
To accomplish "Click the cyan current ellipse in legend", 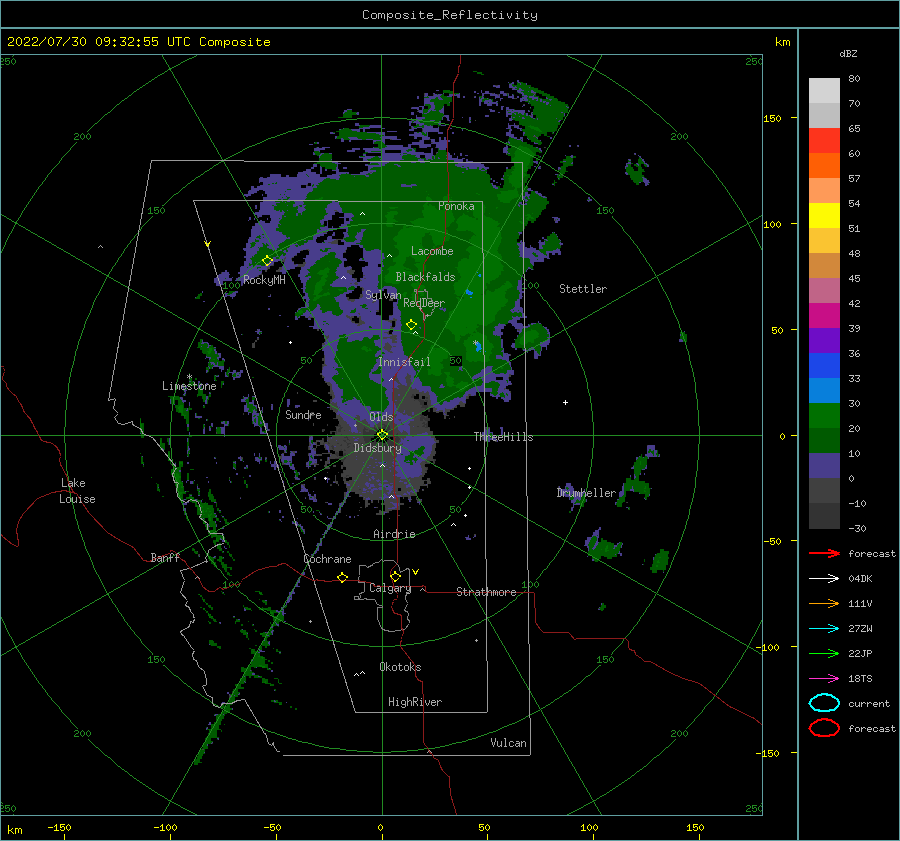I will (824, 703).
